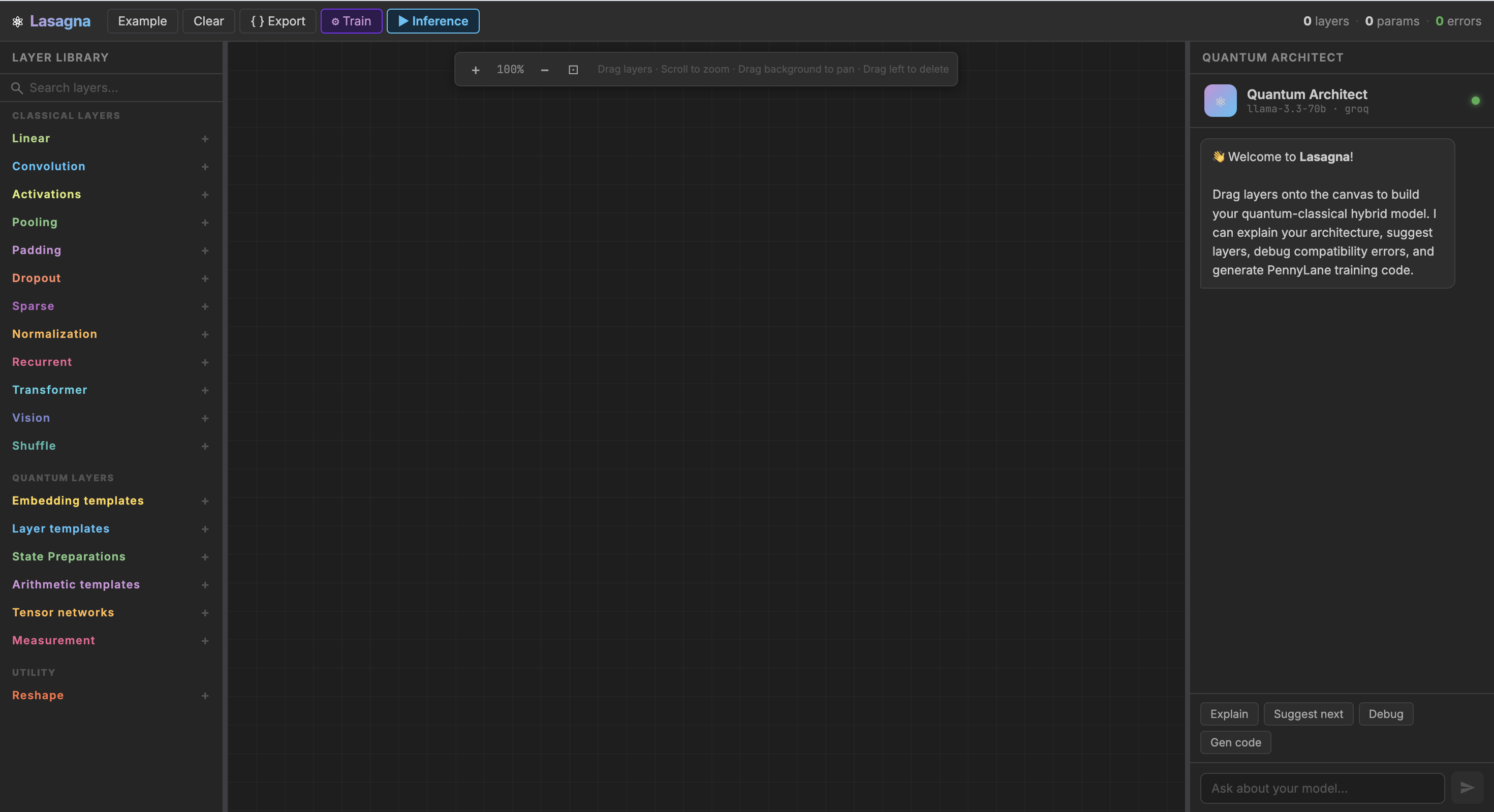Image resolution: width=1494 pixels, height=812 pixels.
Task: Expand Convolution with its plus icon
Action: pos(205,167)
